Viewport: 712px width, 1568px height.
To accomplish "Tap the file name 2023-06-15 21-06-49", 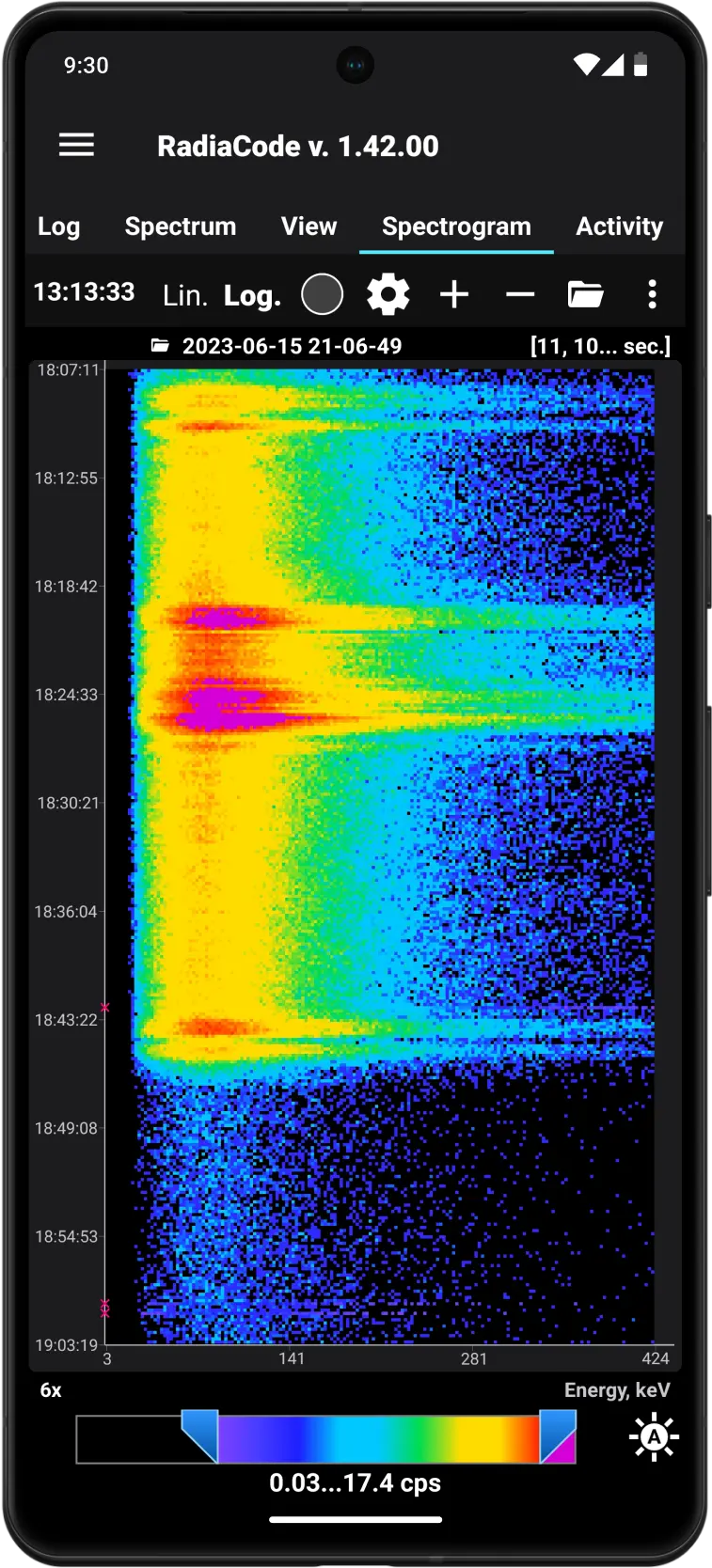I will tap(292, 346).
